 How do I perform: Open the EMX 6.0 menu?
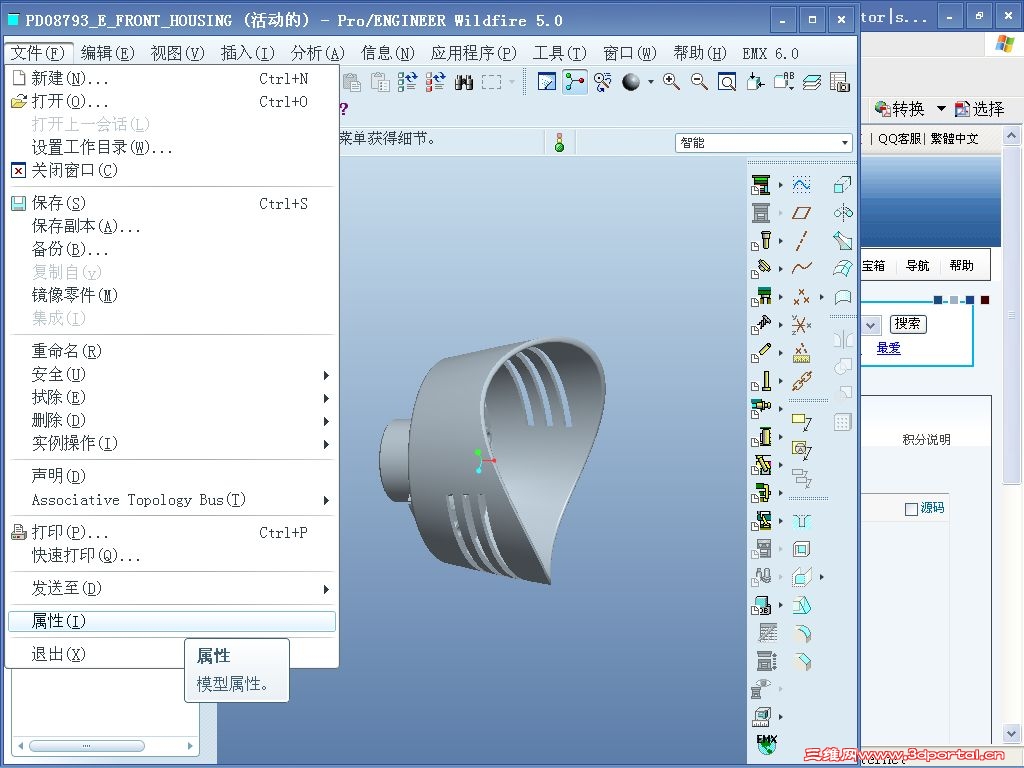point(771,54)
